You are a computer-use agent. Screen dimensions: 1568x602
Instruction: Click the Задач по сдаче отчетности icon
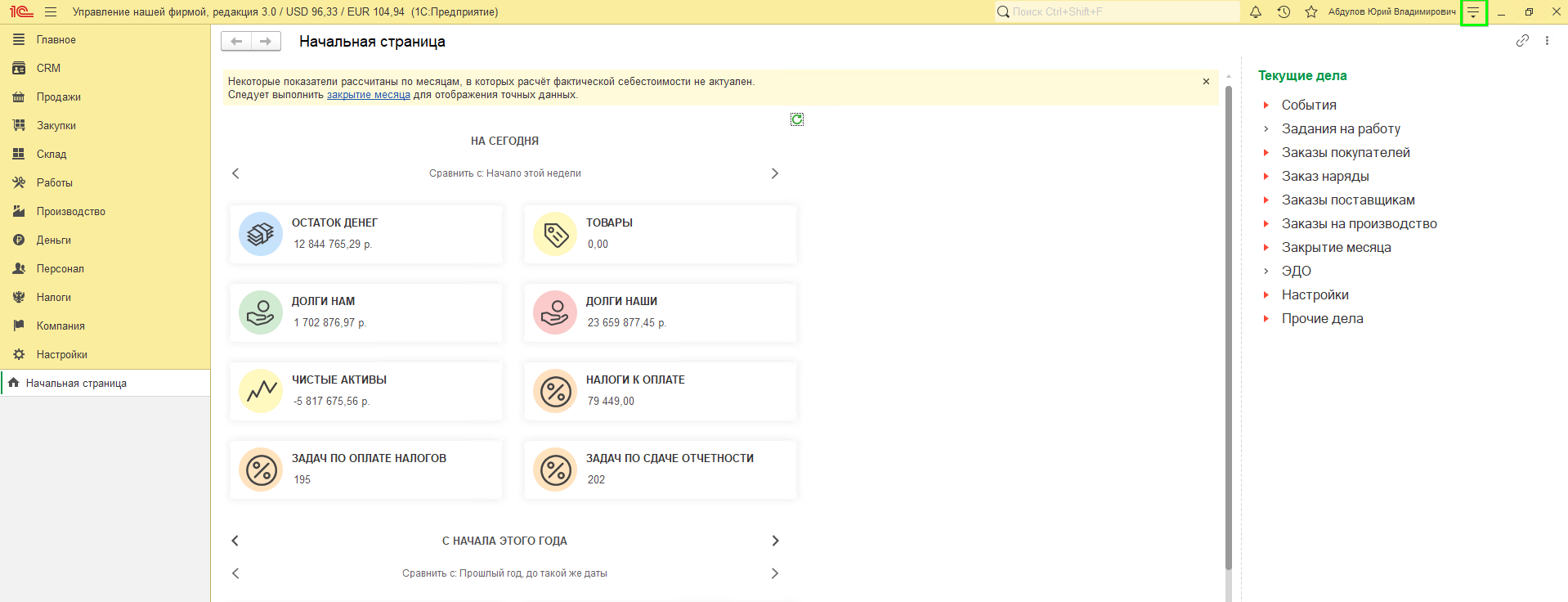click(555, 469)
